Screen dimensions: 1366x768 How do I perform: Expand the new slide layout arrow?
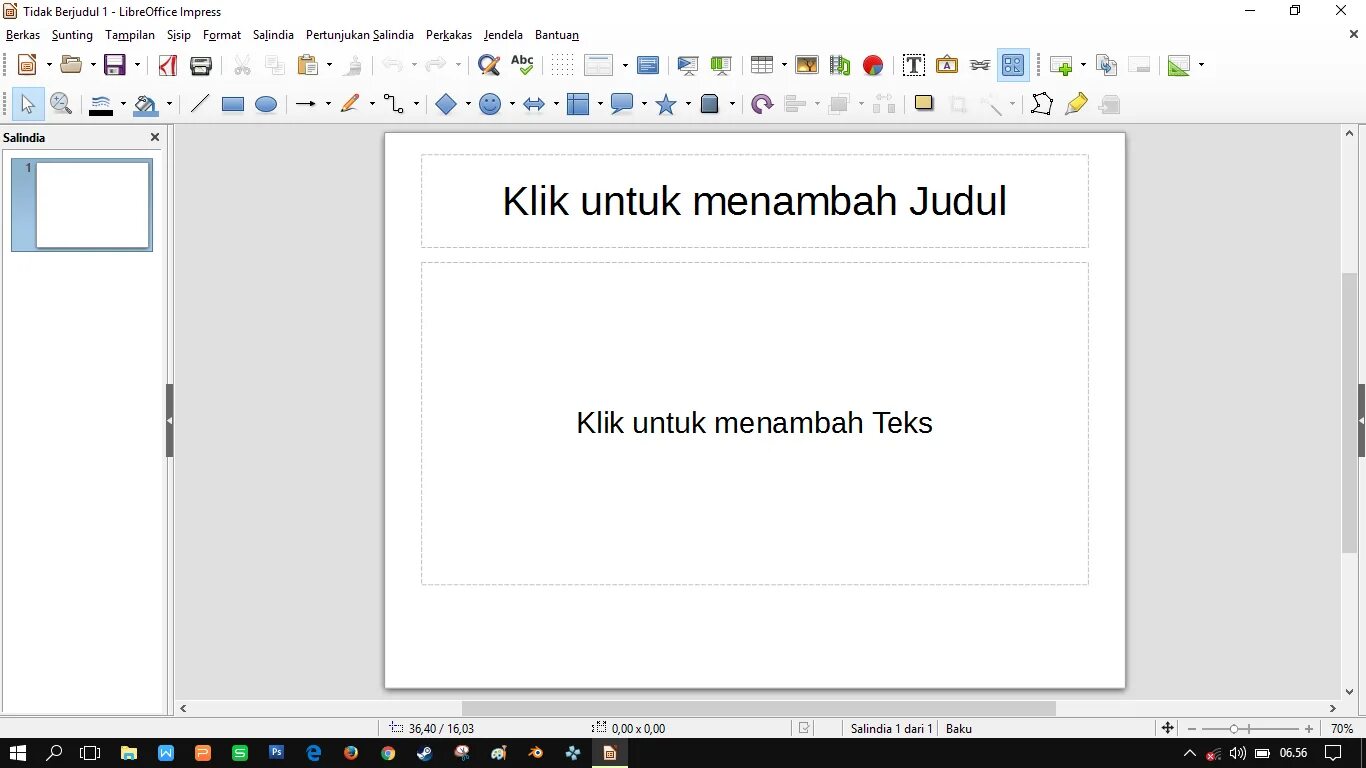(1083, 65)
